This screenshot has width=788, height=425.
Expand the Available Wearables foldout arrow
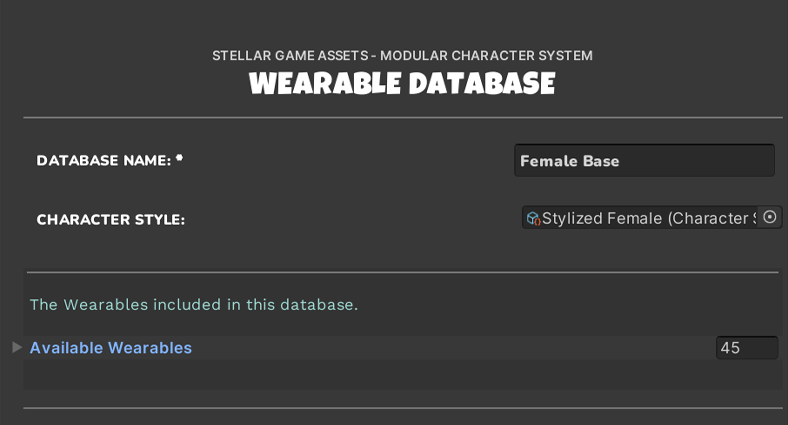point(16,347)
